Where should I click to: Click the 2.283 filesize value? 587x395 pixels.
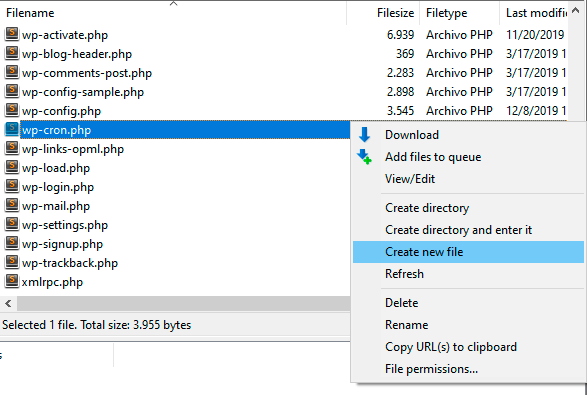tap(400, 73)
